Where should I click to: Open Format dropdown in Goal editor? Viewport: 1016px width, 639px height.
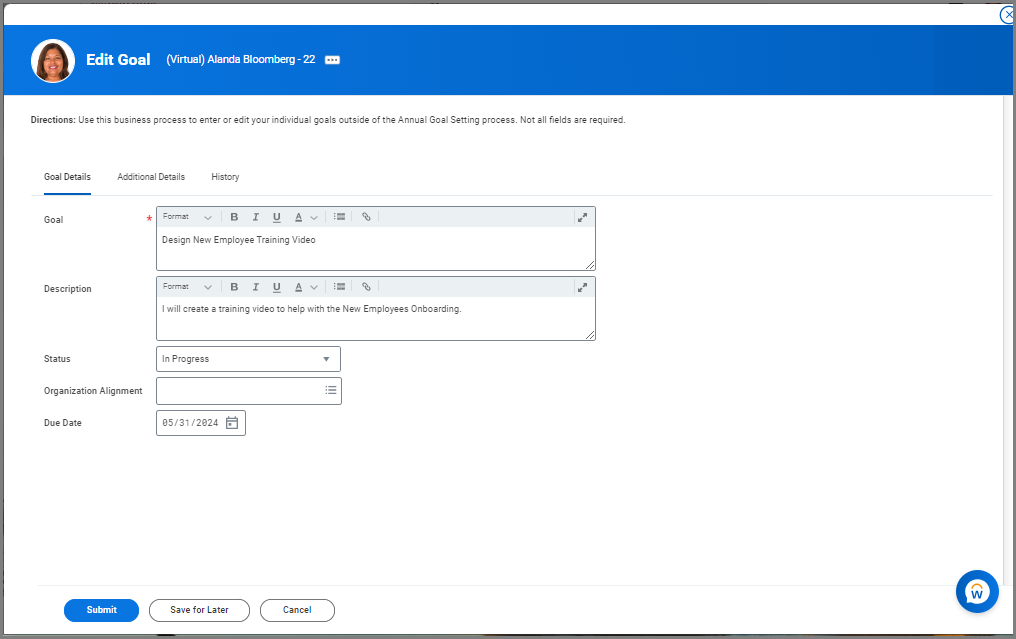coord(187,217)
